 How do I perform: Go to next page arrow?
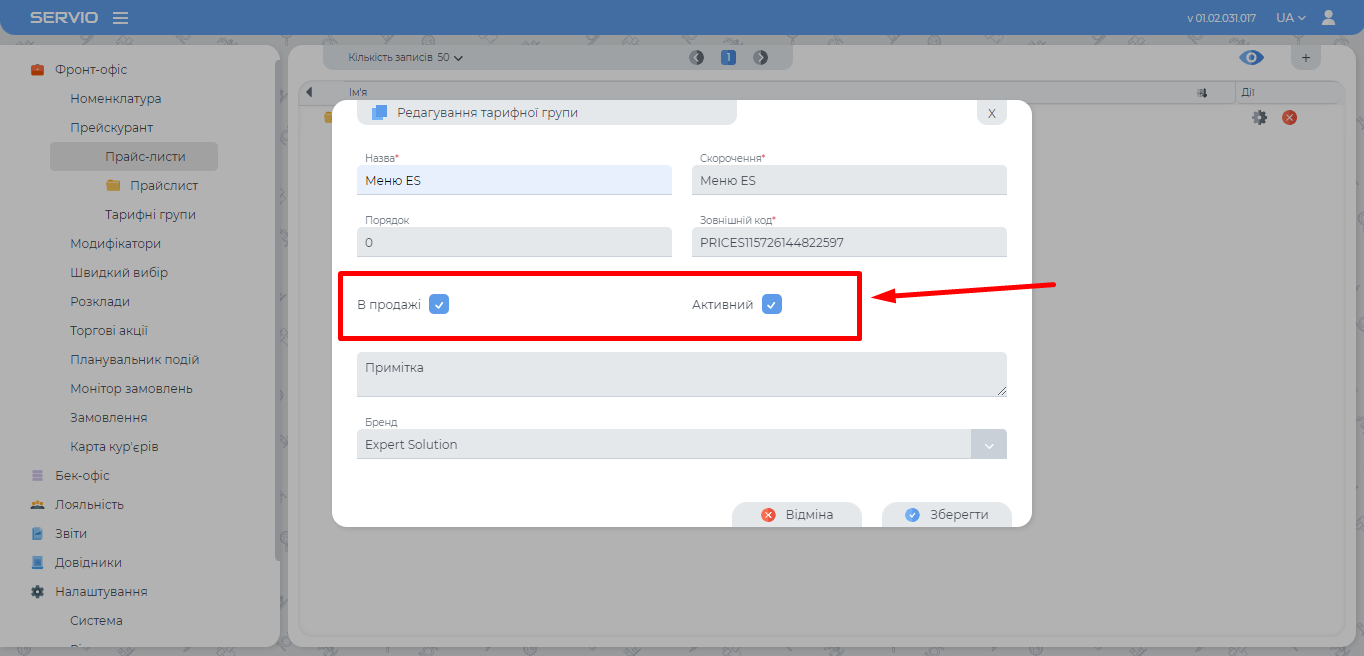click(x=761, y=58)
